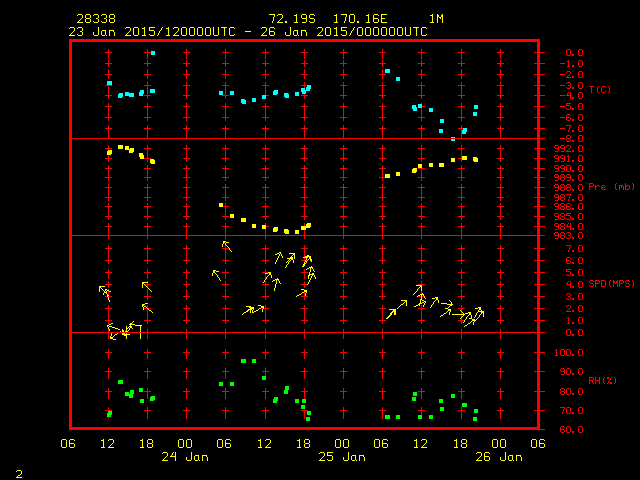Click the cyan temperature point at -8.0 C
The height and width of the screenshot is (480, 640).
[453, 139]
